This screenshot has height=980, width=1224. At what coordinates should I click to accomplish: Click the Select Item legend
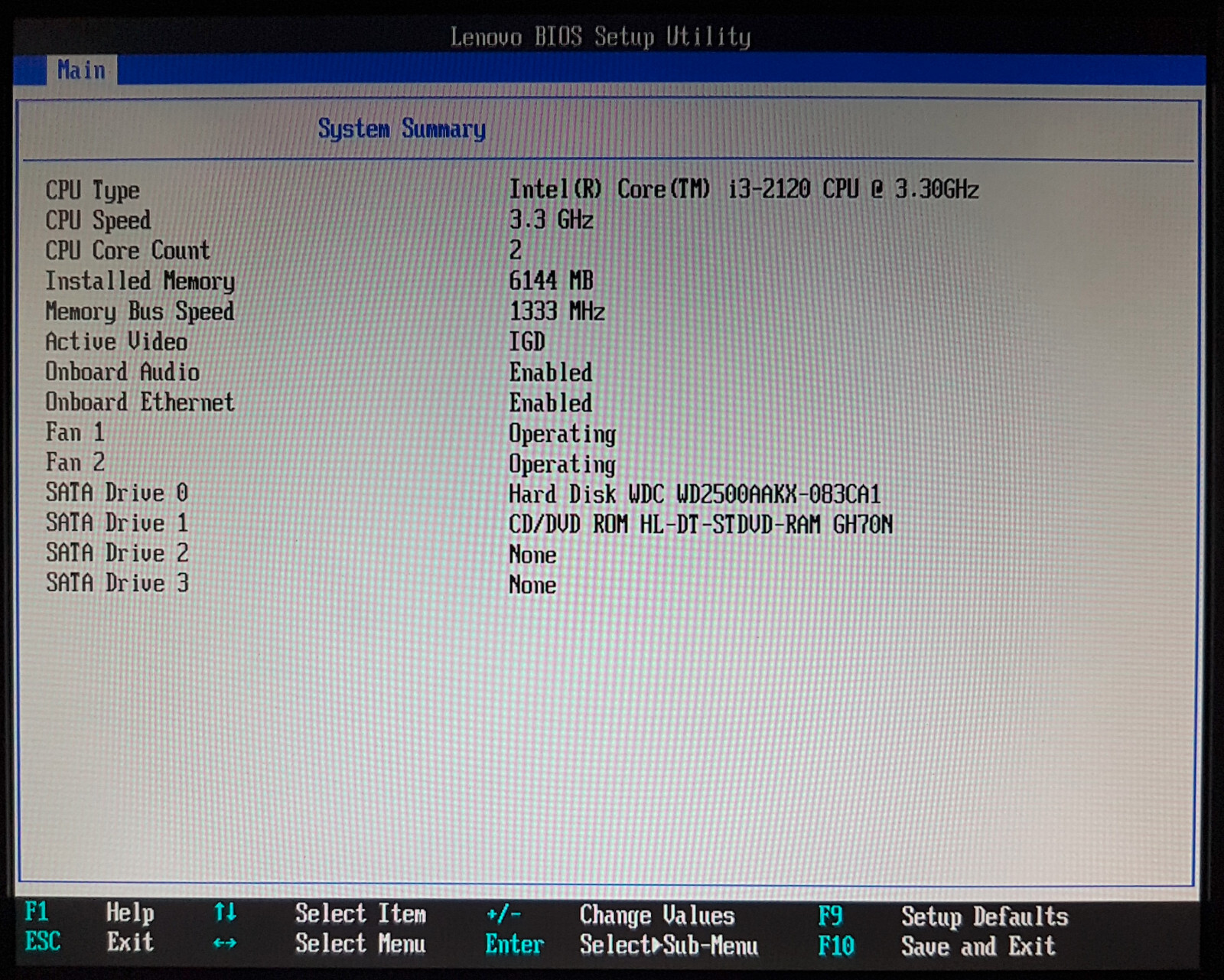360,913
